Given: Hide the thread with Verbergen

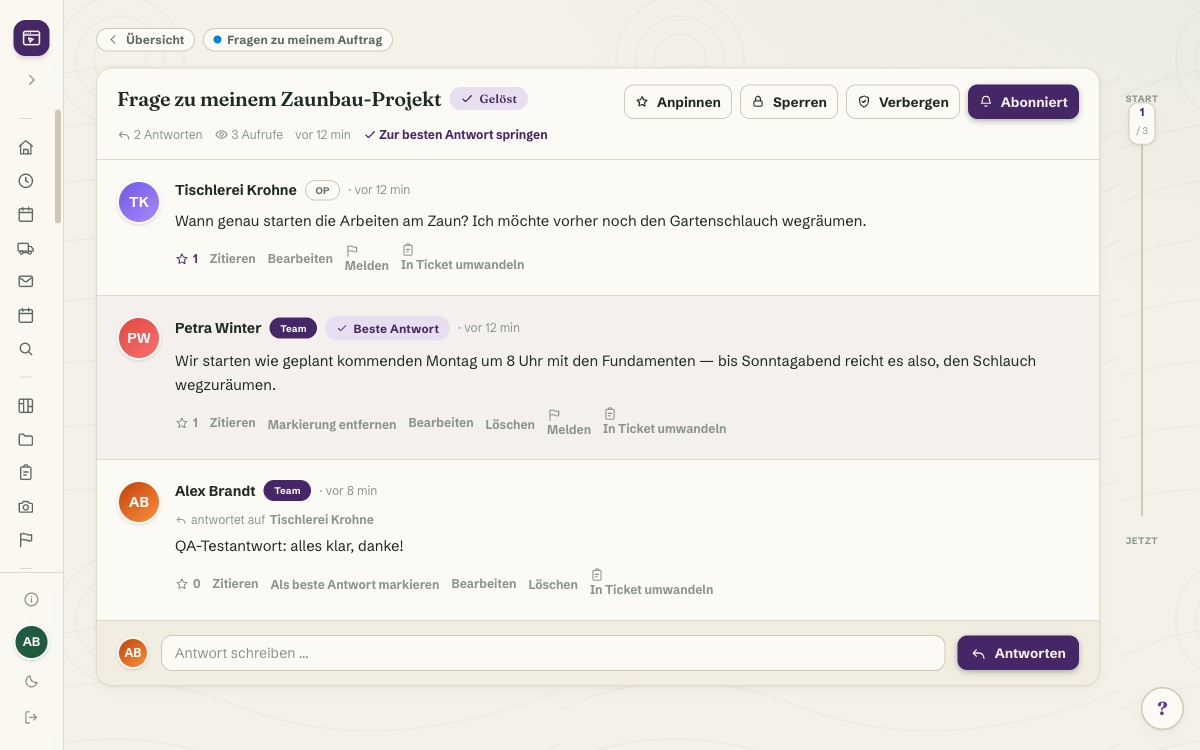Looking at the screenshot, I should tap(903, 102).
